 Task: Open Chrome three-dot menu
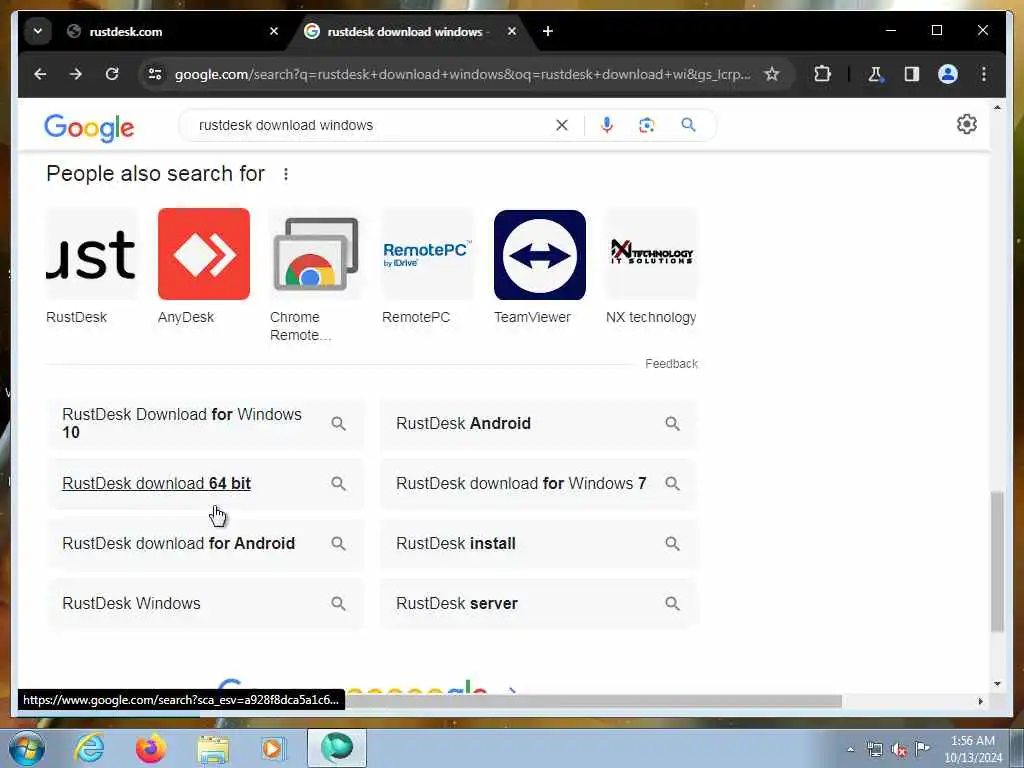(x=984, y=74)
